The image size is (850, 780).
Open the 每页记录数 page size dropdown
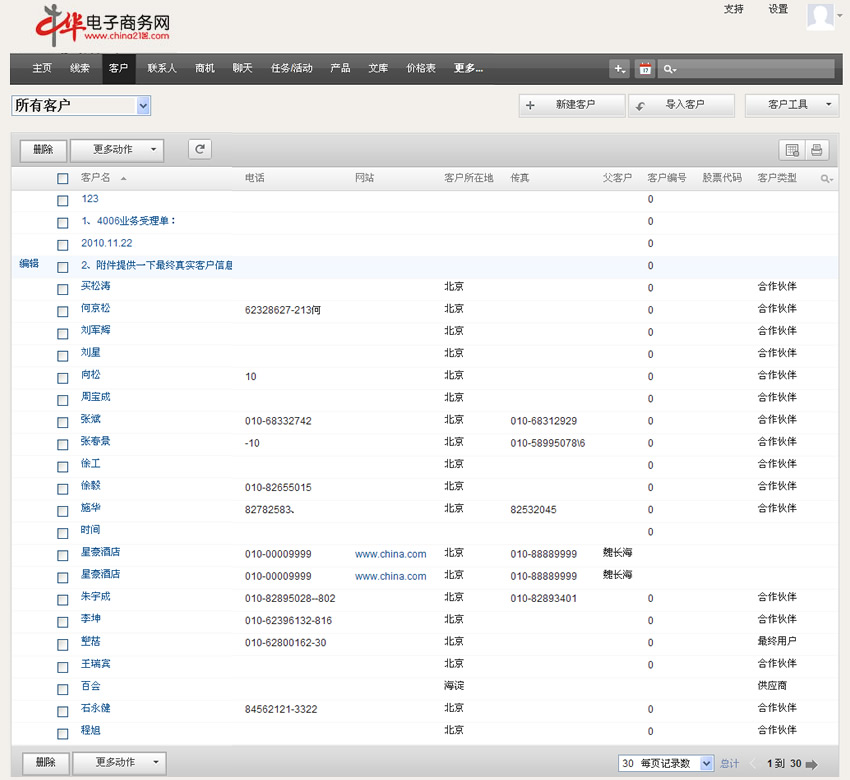click(x=666, y=763)
